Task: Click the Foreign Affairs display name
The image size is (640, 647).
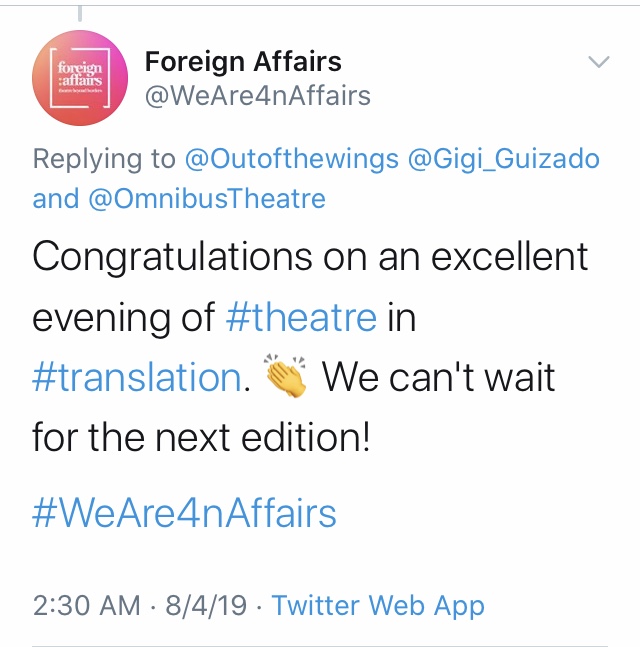Action: pyautogui.click(x=243, y=61)
